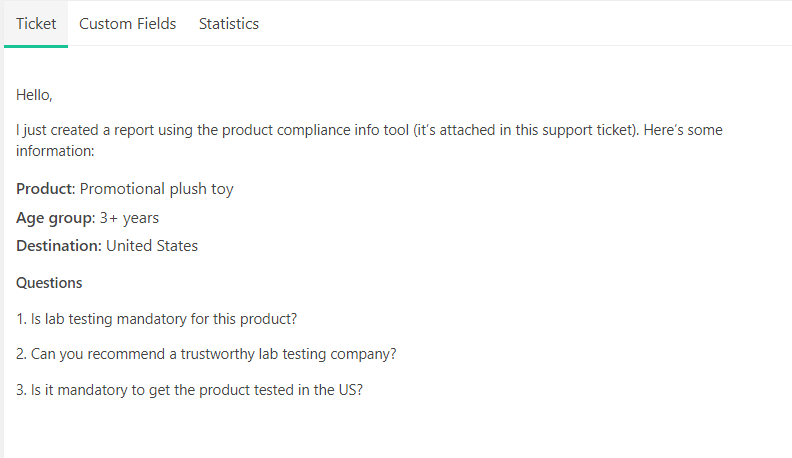Click question 2 about a trustworthy lab company
This screenshot has width=792, height=458.
(x=206, y=354)
